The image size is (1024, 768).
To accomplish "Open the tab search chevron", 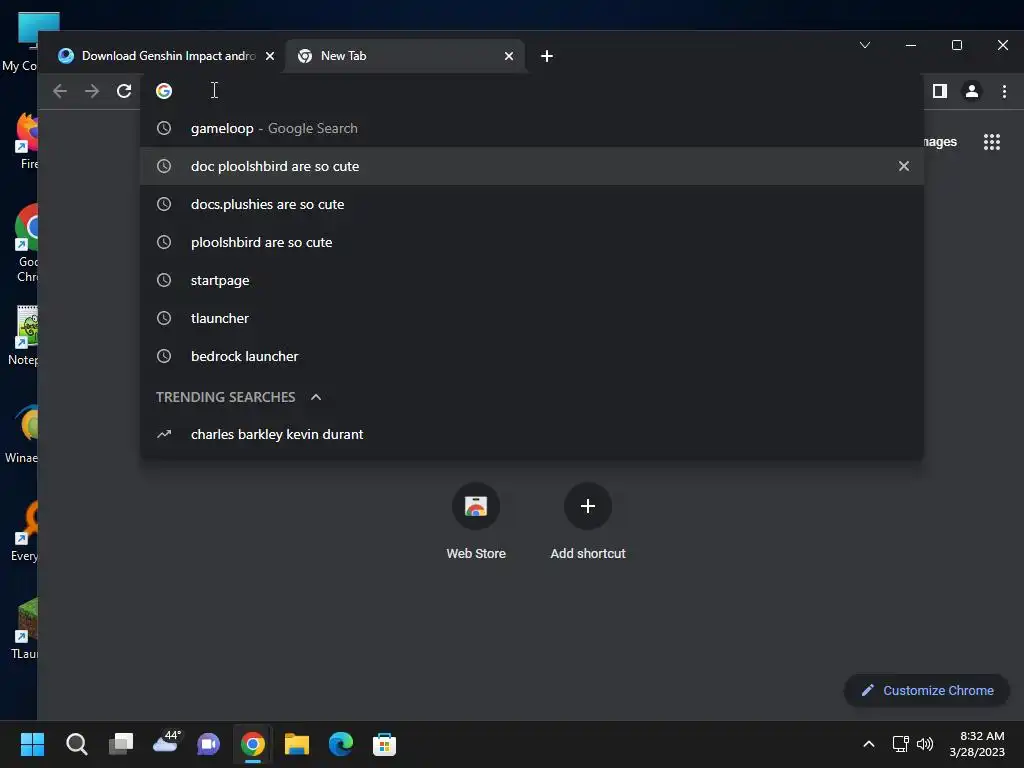I will (865, 45).
